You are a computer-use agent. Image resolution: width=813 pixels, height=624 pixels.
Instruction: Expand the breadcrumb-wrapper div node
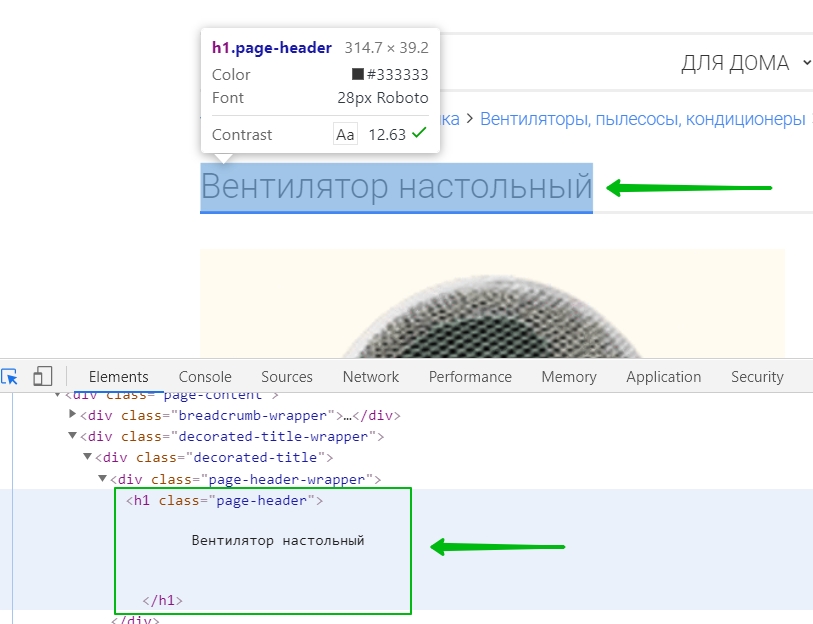(73, 414)
